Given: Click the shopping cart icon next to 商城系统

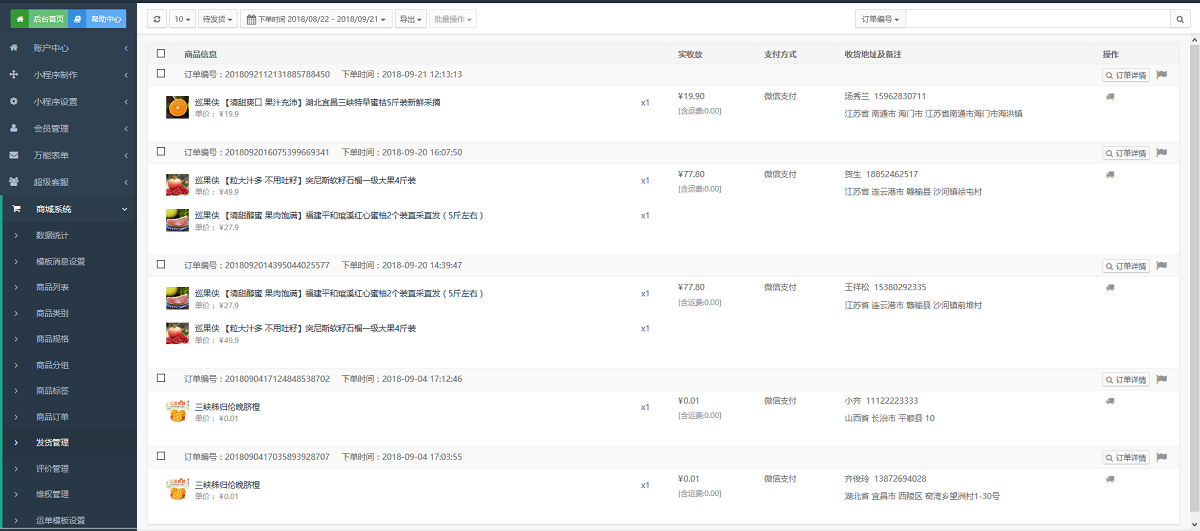Looking at the screenshot, I should (16, 209).
